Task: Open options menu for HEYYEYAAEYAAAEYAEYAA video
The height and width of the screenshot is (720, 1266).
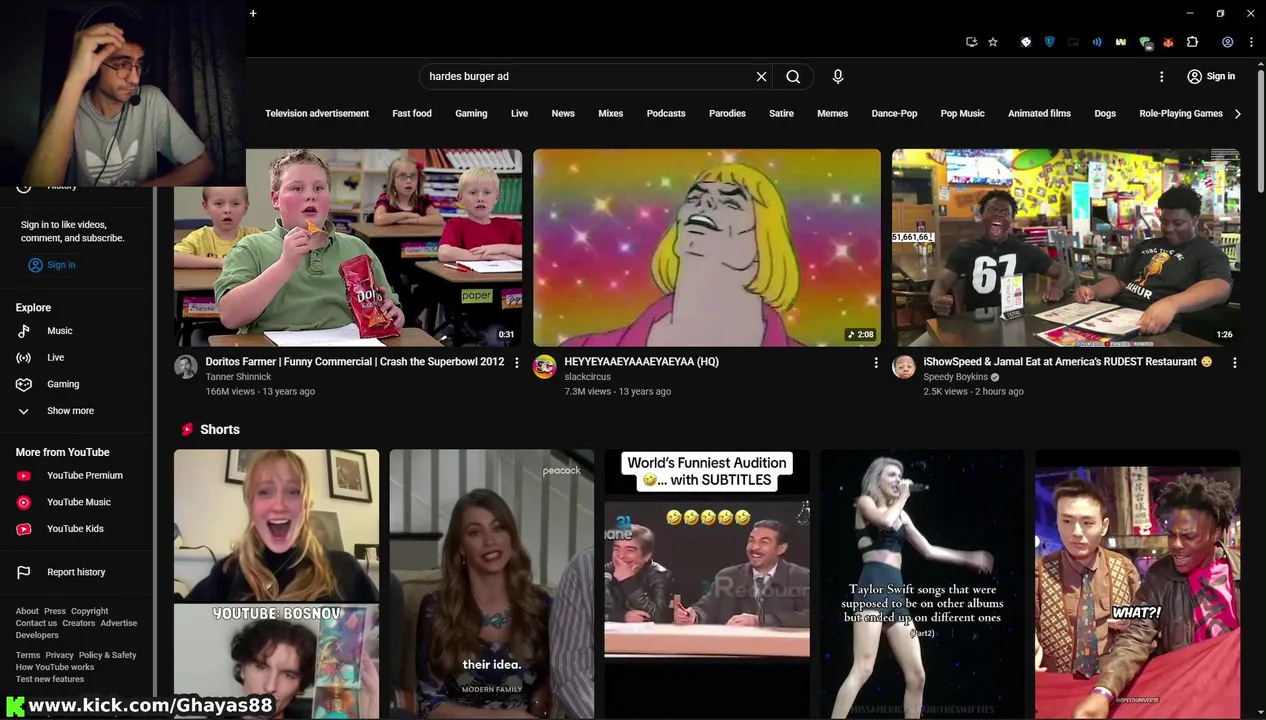Action: coord(876,363)
